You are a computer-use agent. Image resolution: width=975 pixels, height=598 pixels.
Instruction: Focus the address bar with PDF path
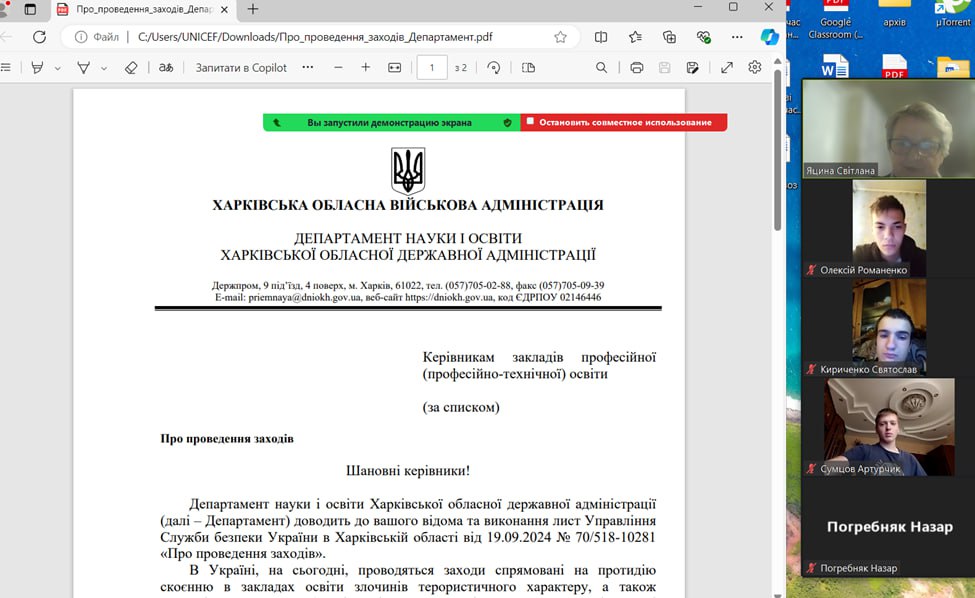point(315,37)
